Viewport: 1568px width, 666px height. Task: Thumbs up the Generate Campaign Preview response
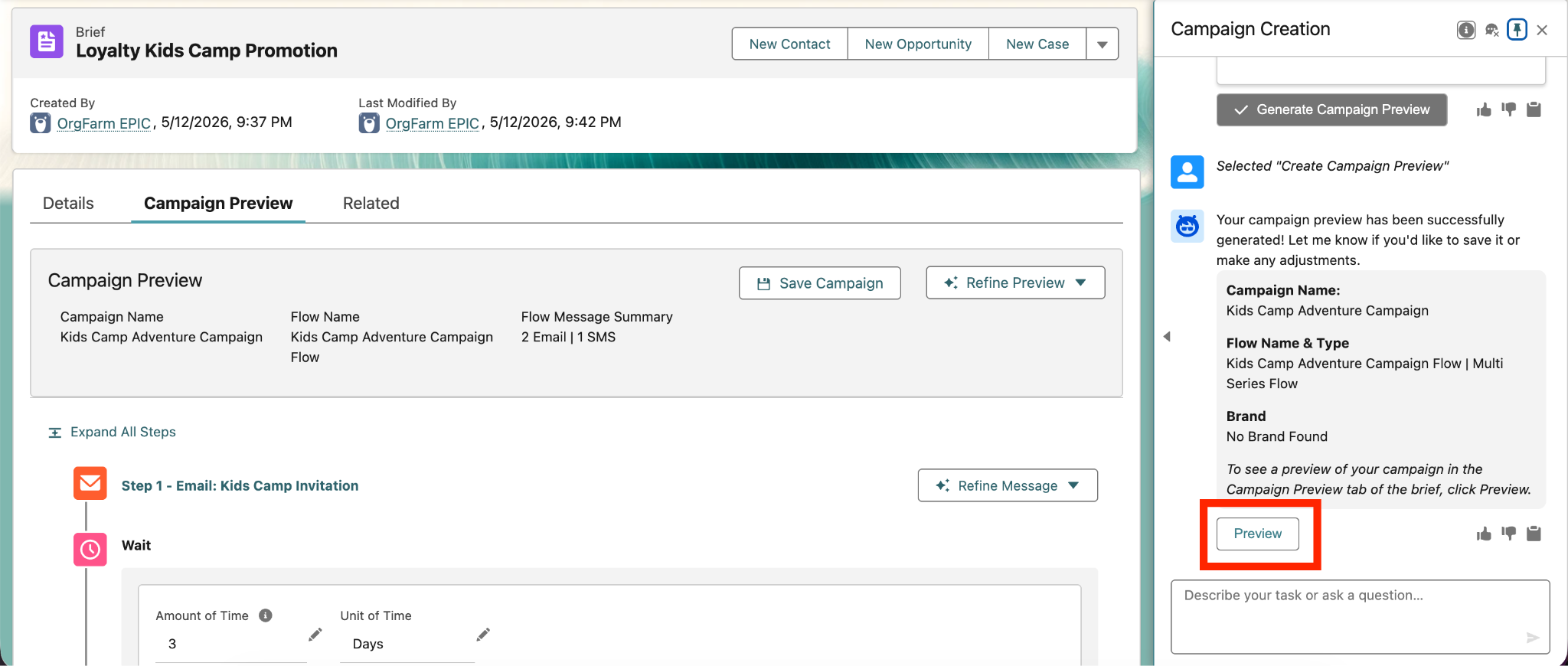tap(1484, 109)
